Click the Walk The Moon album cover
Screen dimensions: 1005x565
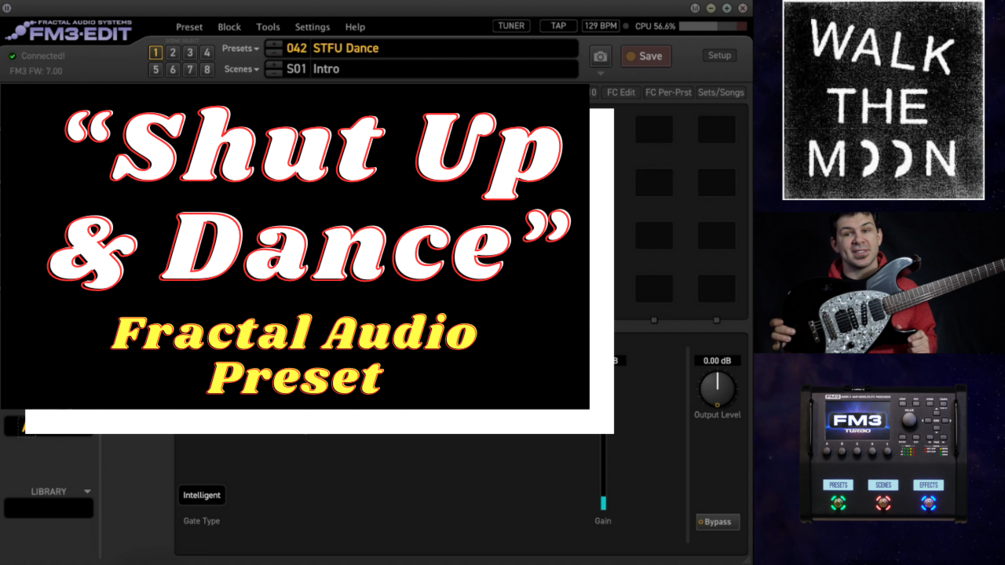883,100
